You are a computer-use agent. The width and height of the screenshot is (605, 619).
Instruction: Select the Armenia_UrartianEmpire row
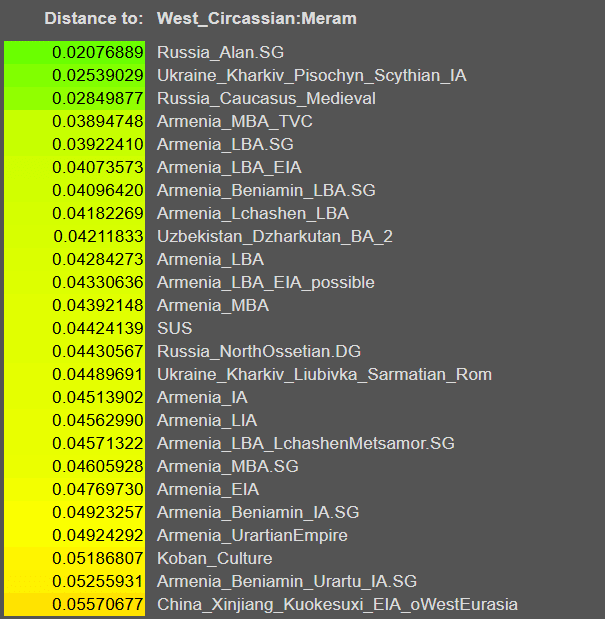pos(252,535)
